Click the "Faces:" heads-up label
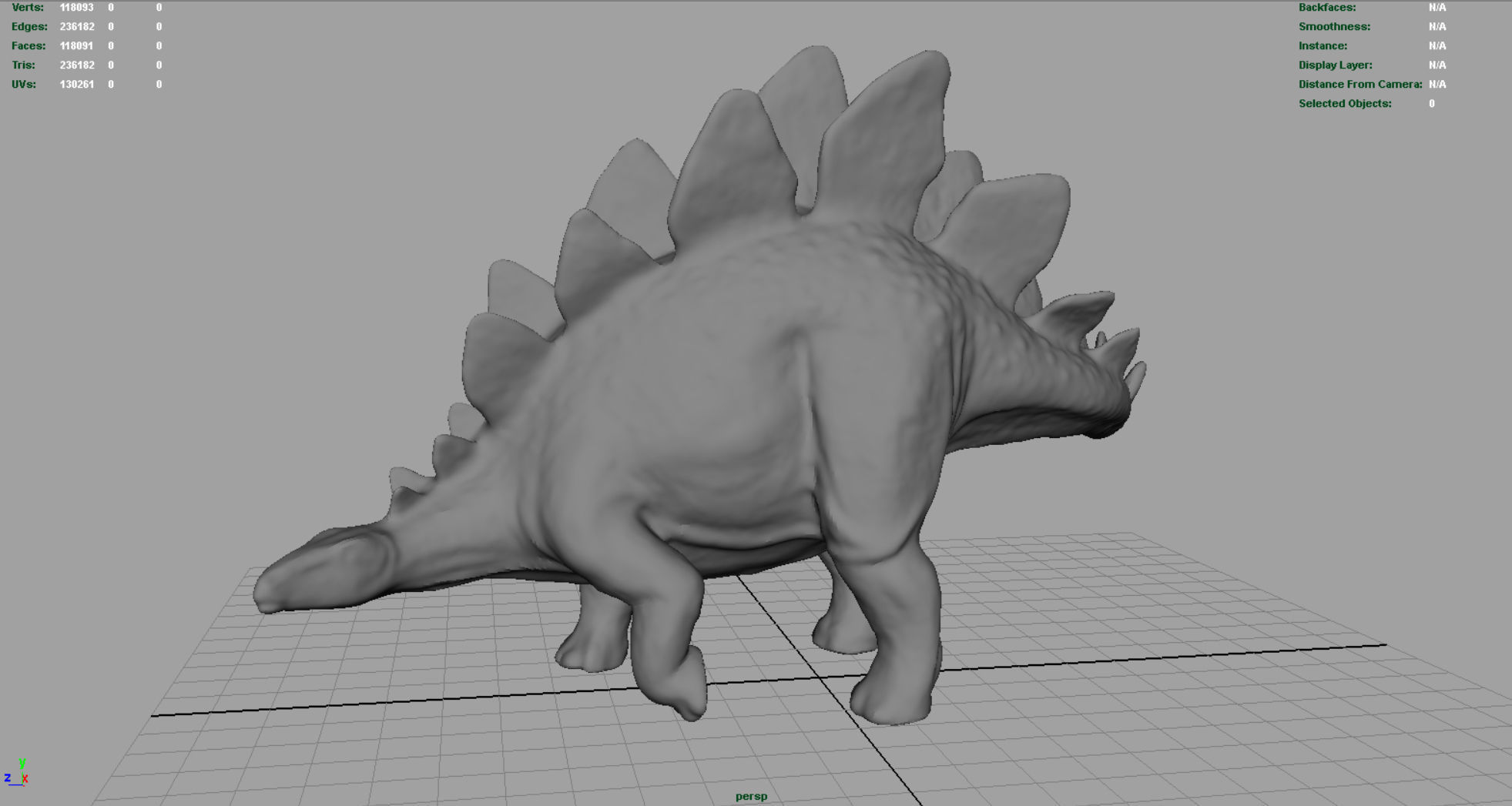The width and height of the screenshot is (1512, 806). pos(28,46)
